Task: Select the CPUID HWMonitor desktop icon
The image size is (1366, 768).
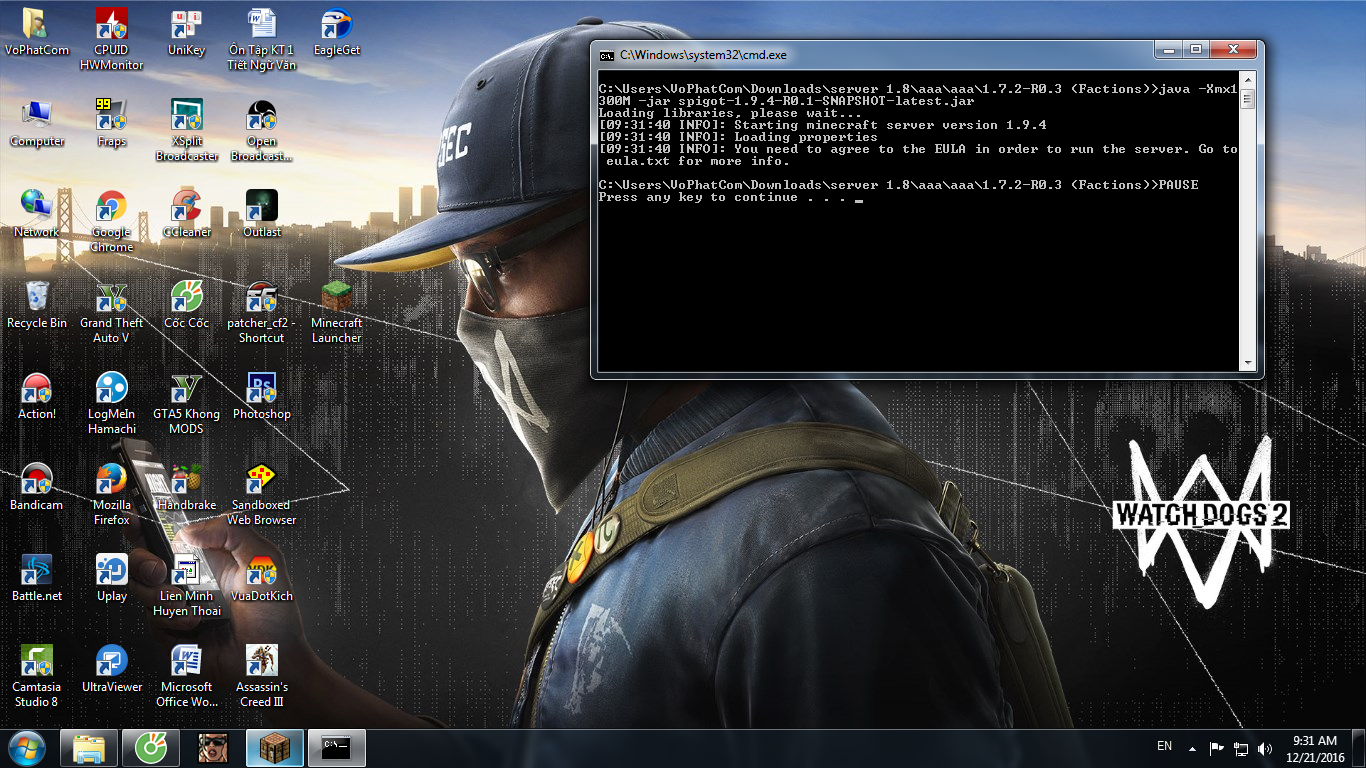Action: tap(111, 25)
